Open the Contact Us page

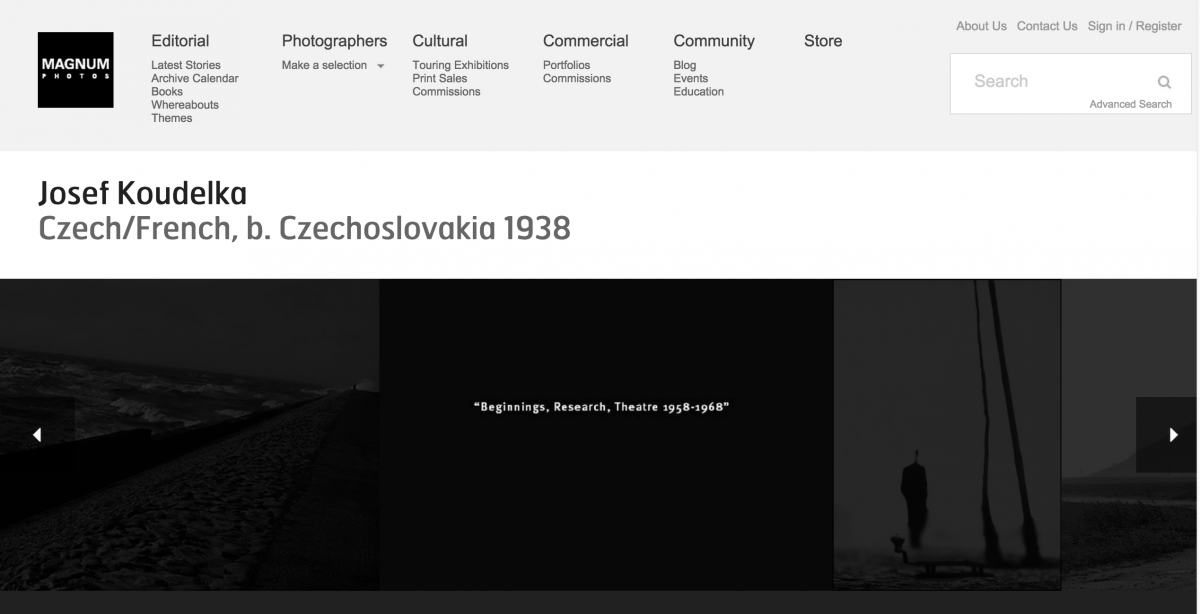[x=1047, y=26]
